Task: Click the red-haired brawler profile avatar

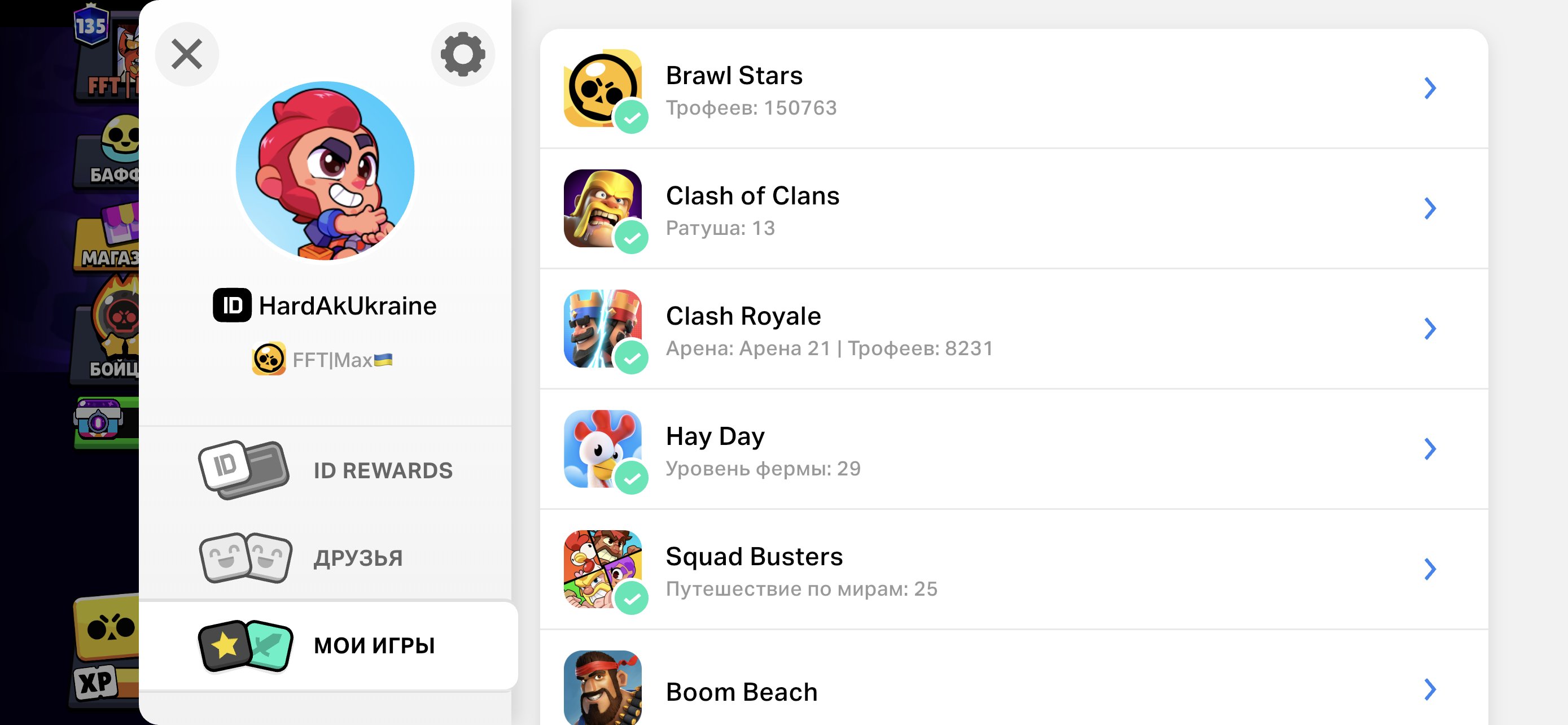Action: [325, 171]
